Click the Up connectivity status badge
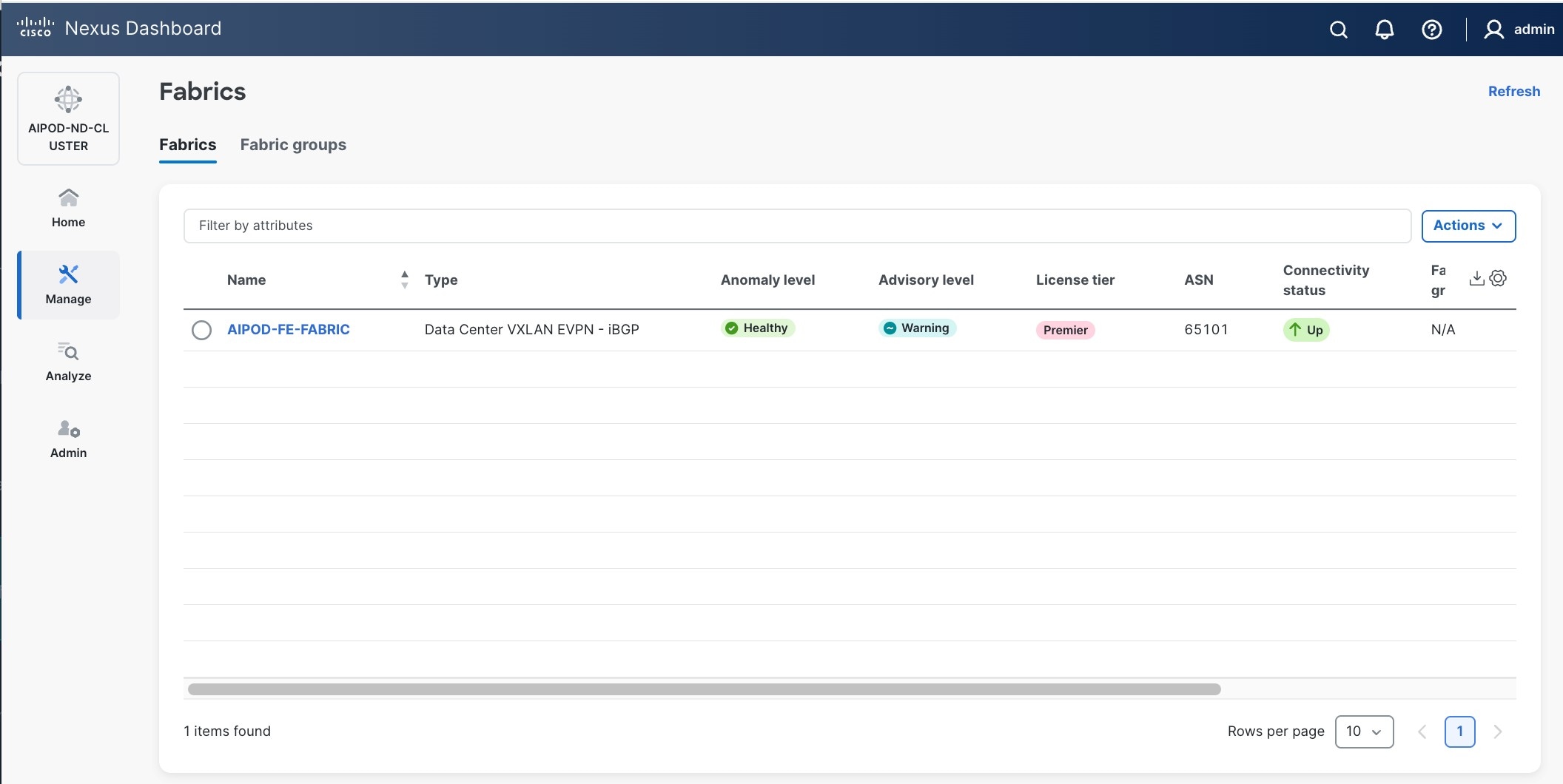This screenshot has height=784, width=1563. coord(1306,330)
